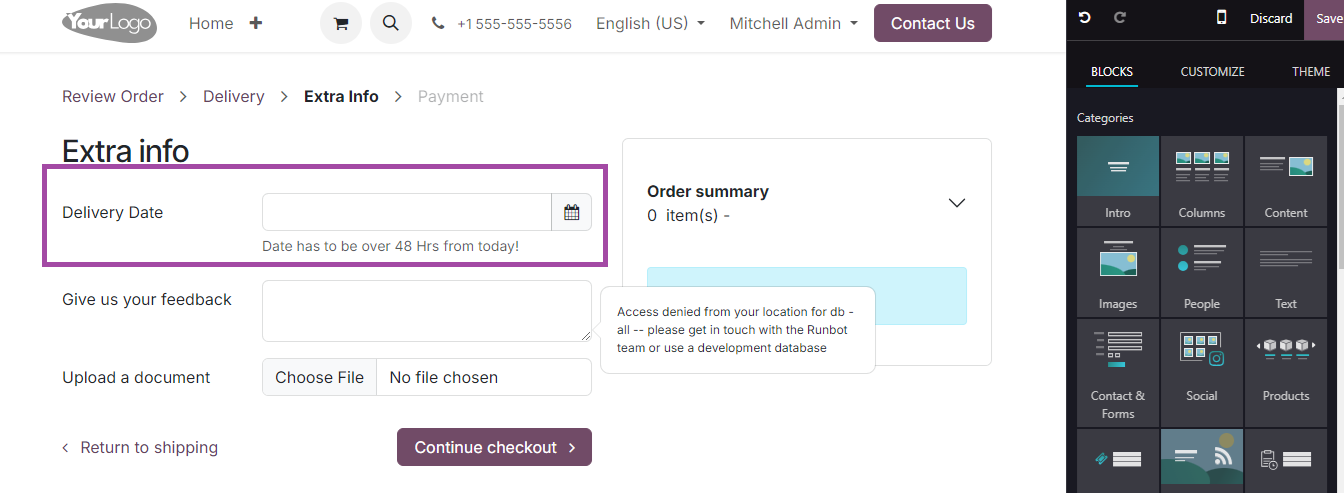Click the search magnifier icon
1344x493 pixels.
click(x=391, y=23)
